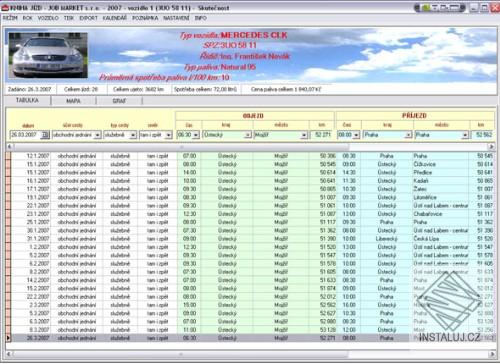Click the current-row arrow marker for 26.3.2007
Image resolution: width=500 pixels, height=364 pixels.
point(8,338)
